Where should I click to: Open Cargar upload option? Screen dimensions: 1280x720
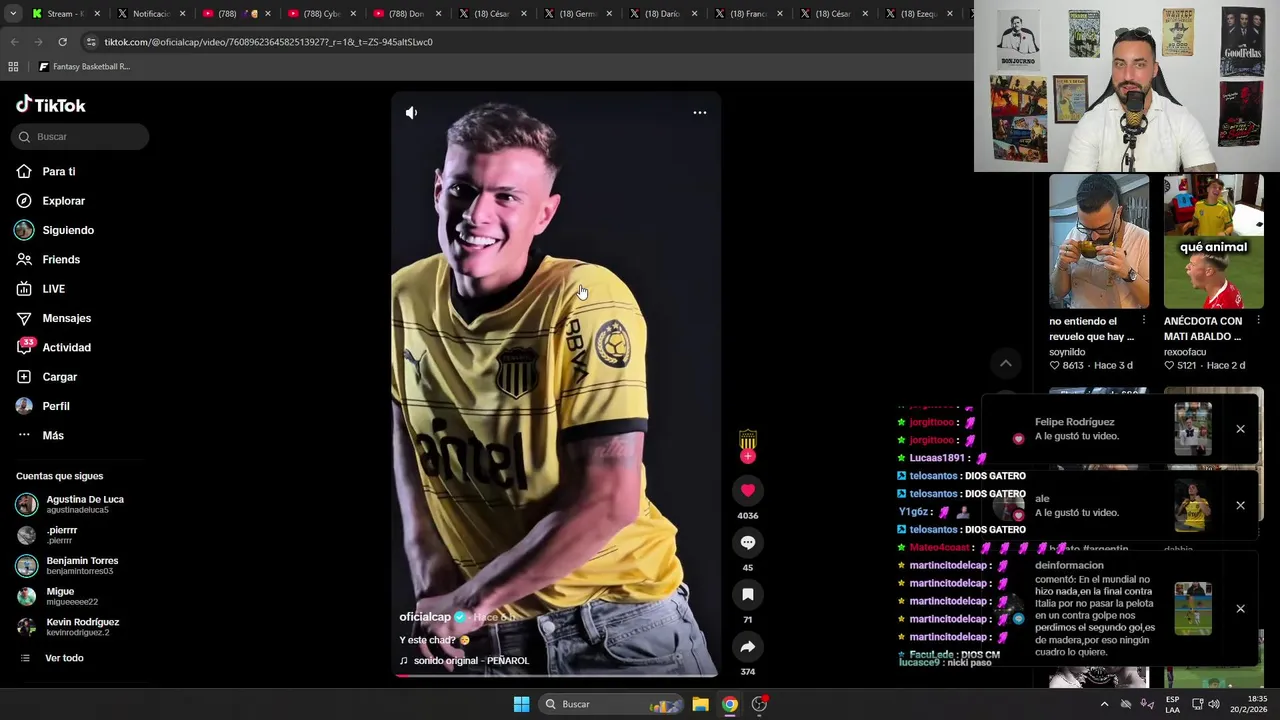click(47, 377)
